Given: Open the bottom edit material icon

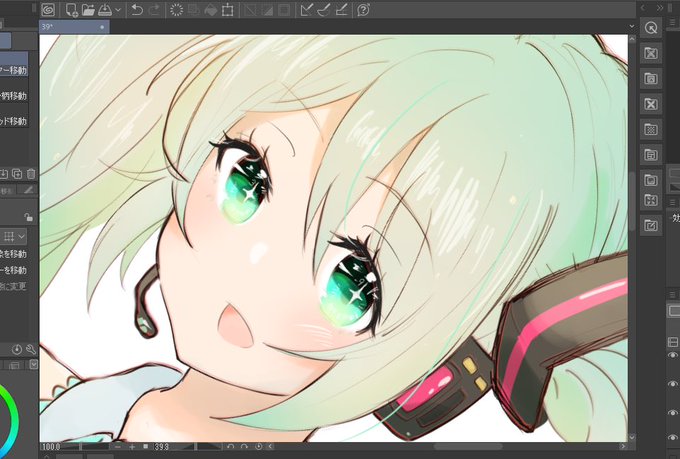Looking at the screenshot, I should (651, 226).
